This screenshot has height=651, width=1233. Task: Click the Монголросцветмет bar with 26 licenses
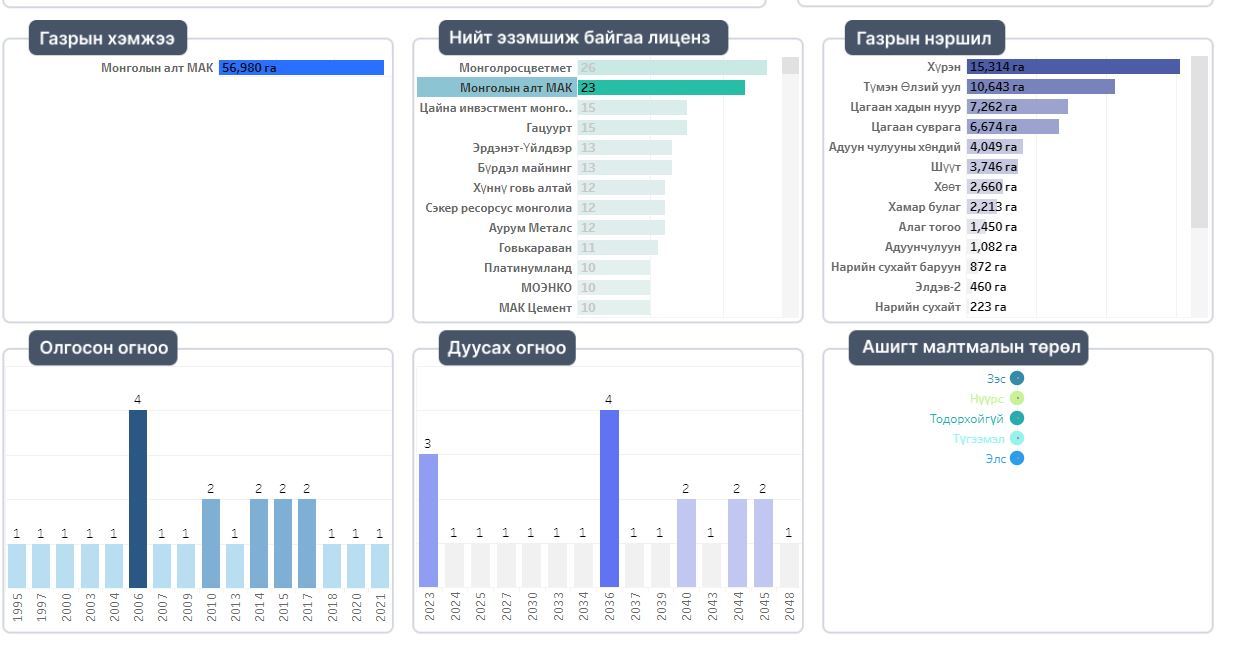point(672,68)
